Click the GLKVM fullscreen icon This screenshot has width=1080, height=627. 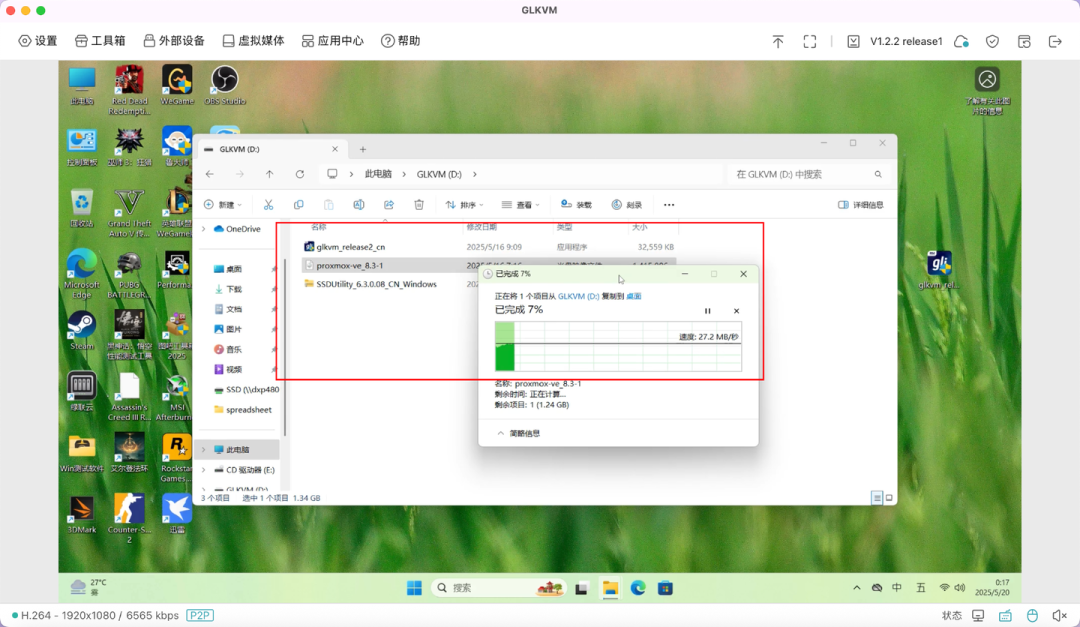(810, 41)
